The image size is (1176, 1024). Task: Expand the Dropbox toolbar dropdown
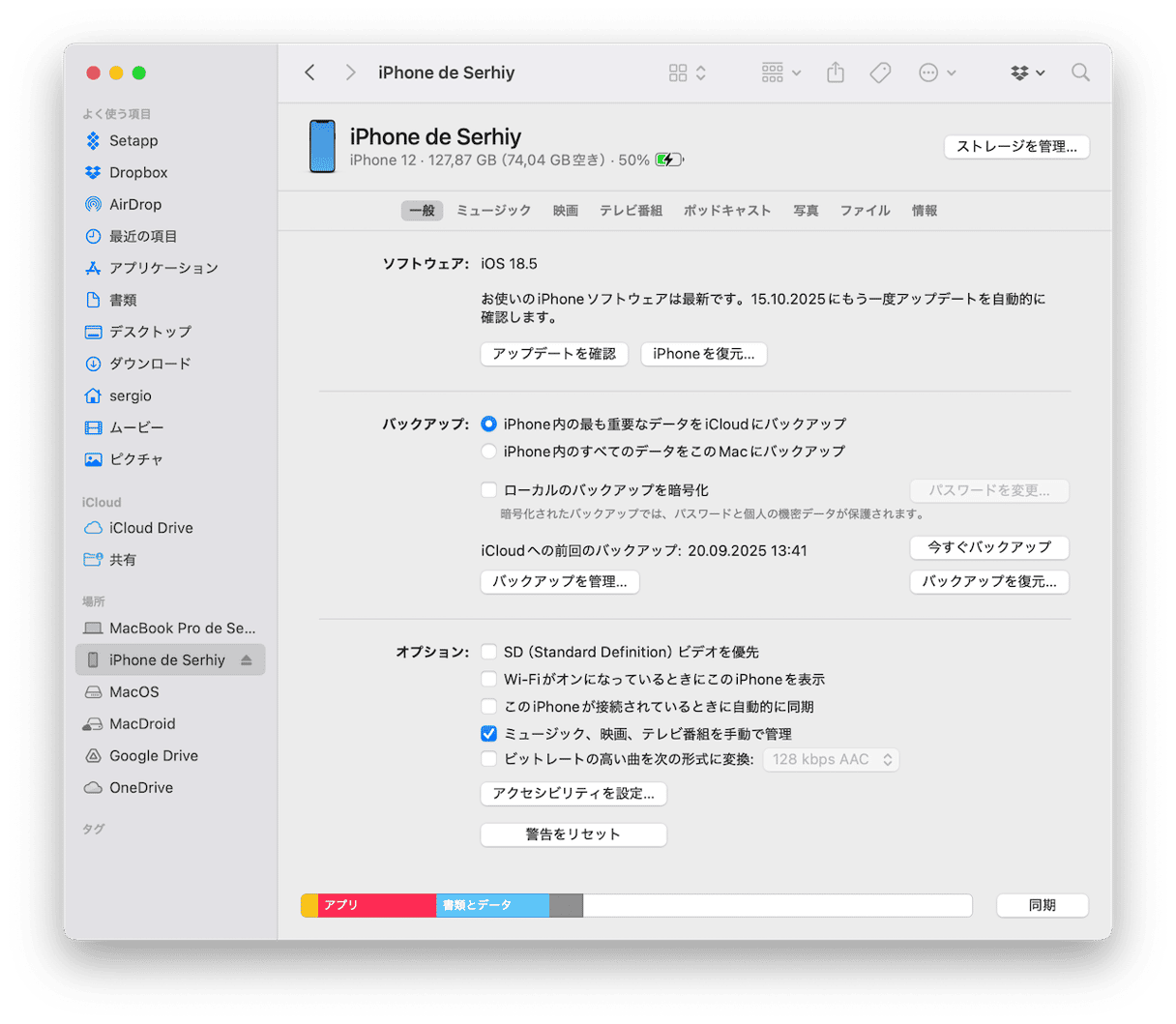(x=1027, y=73)
